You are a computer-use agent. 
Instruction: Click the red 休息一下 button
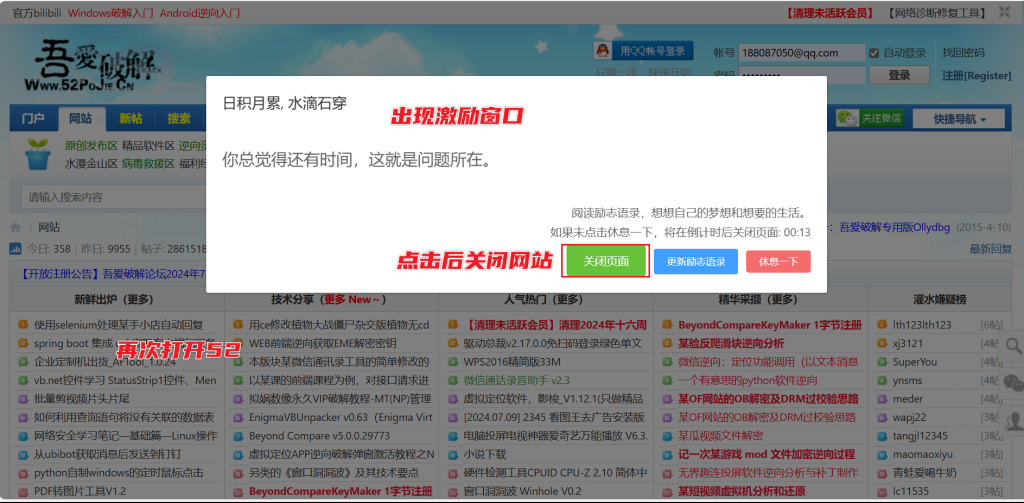point(777,262)
